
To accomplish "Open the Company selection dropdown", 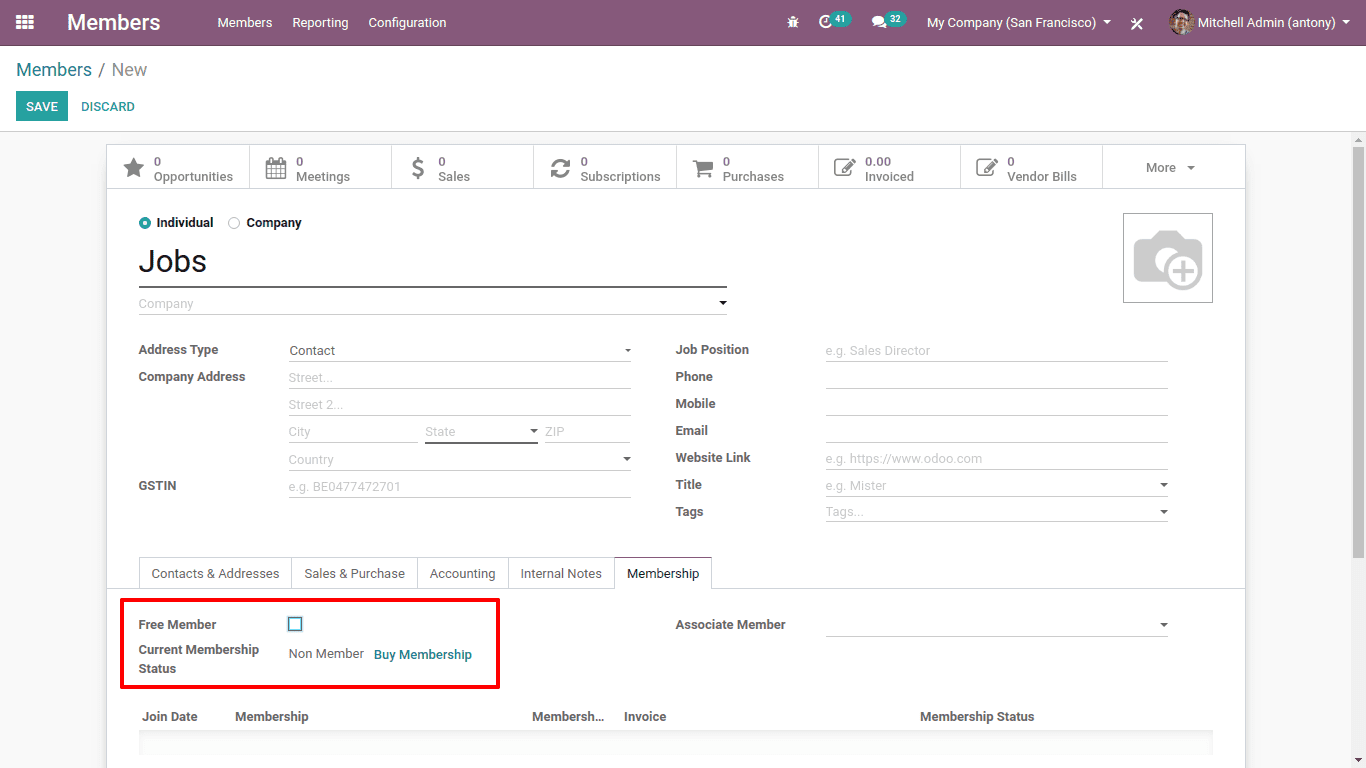I will click(x=432, y=303).
